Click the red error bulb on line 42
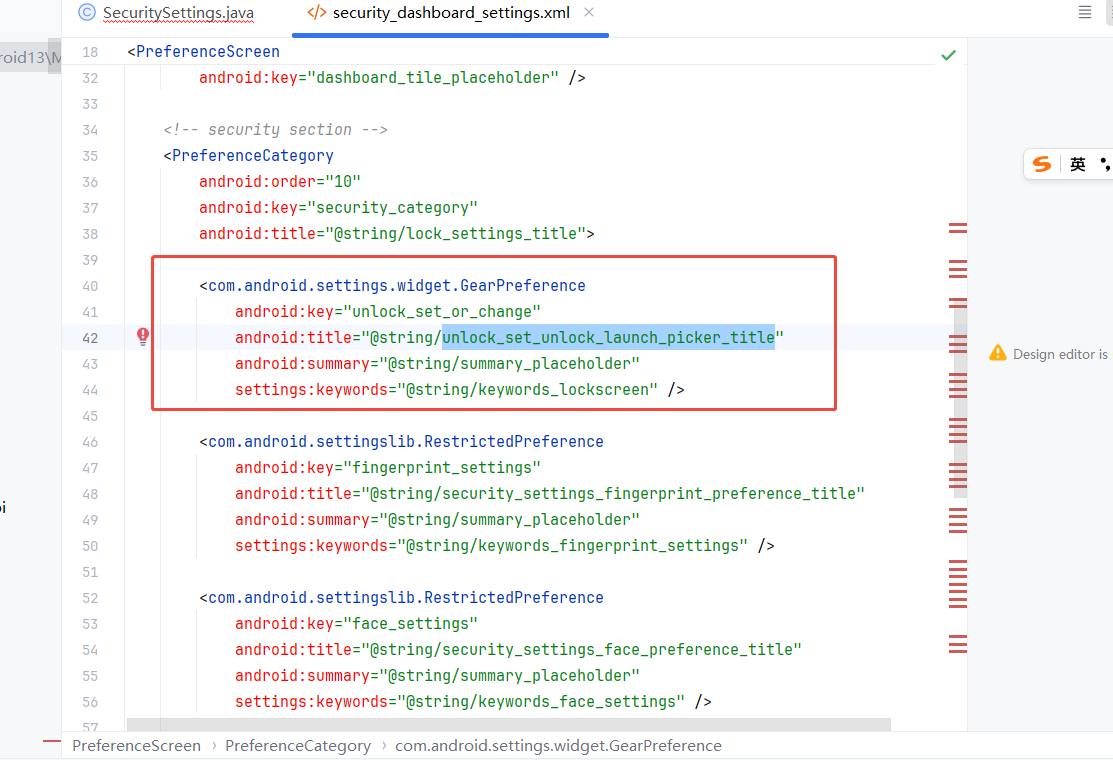This screenshot has height=760, width=1113. pos(143,336)
